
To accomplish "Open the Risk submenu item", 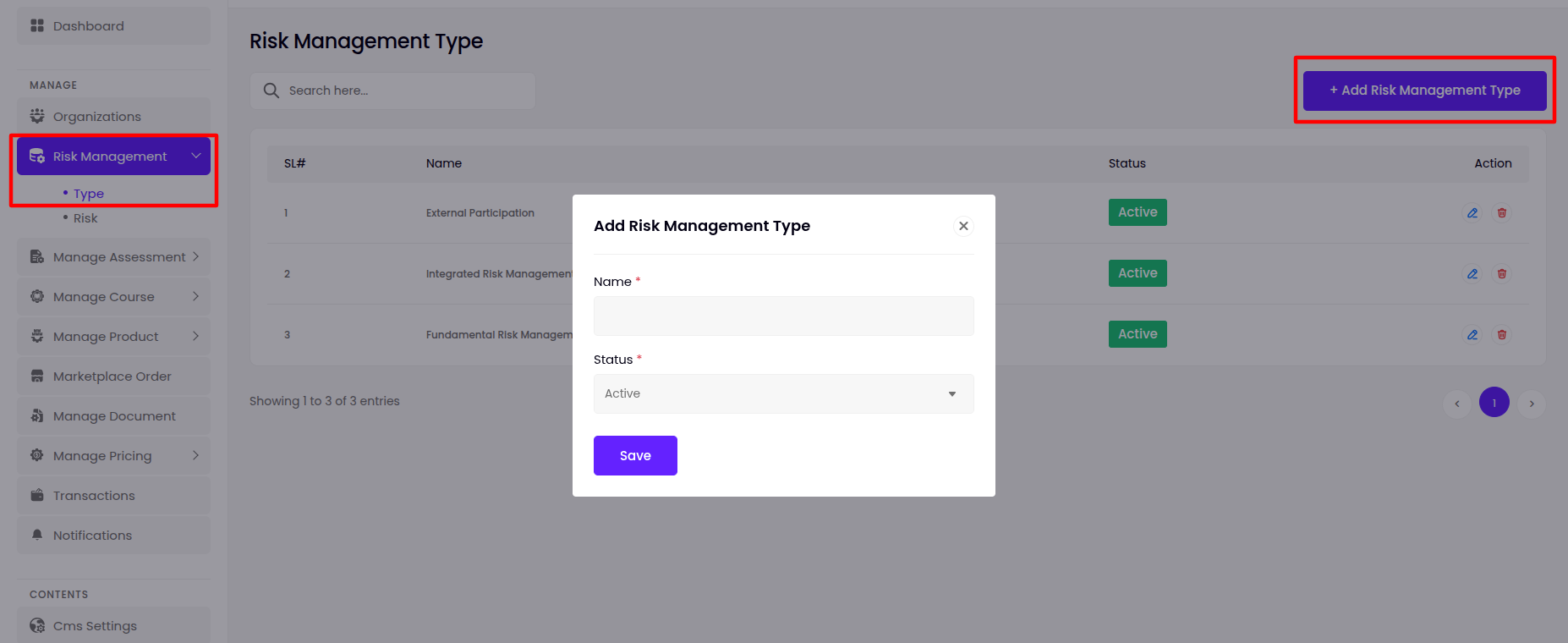I will coord(85,218).
